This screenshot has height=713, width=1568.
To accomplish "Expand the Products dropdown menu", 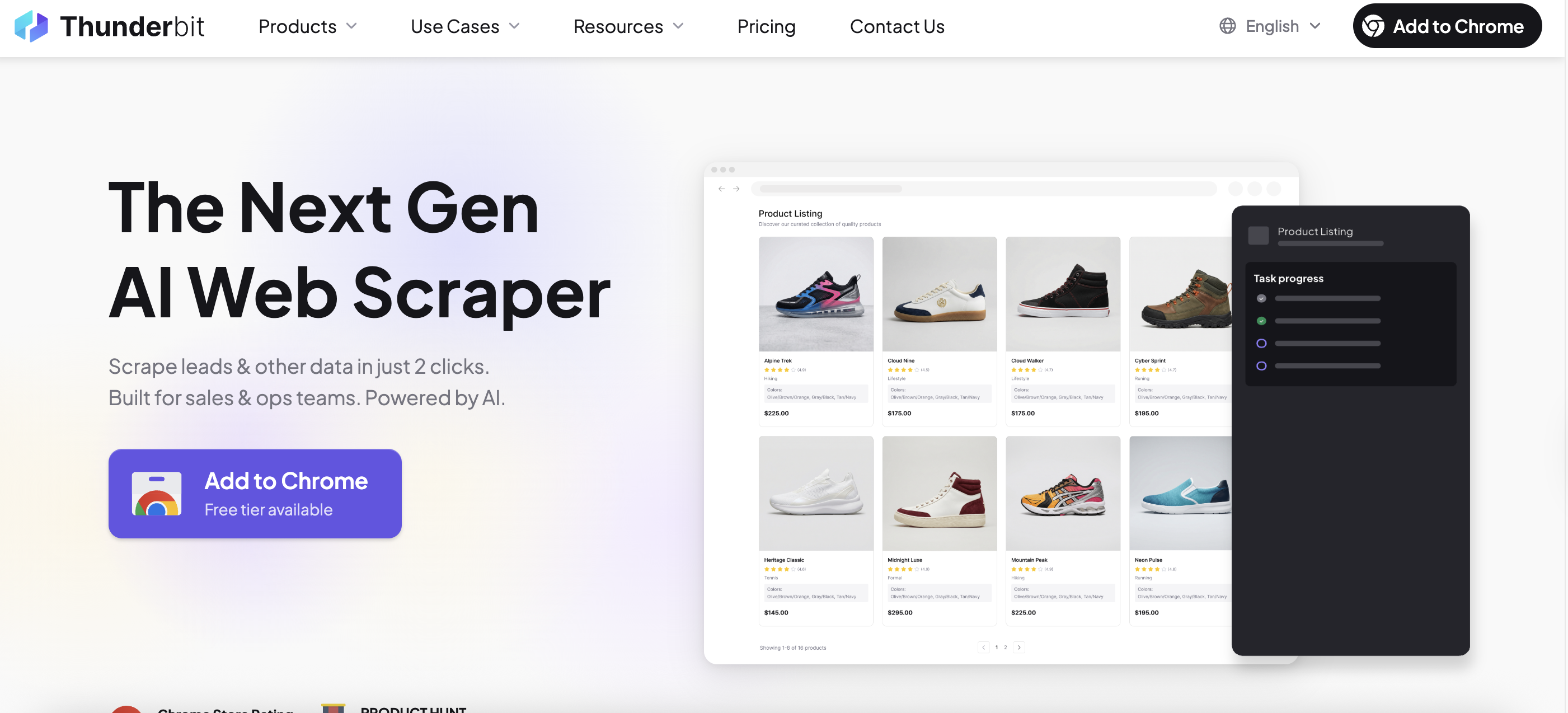I will point(307,26).
